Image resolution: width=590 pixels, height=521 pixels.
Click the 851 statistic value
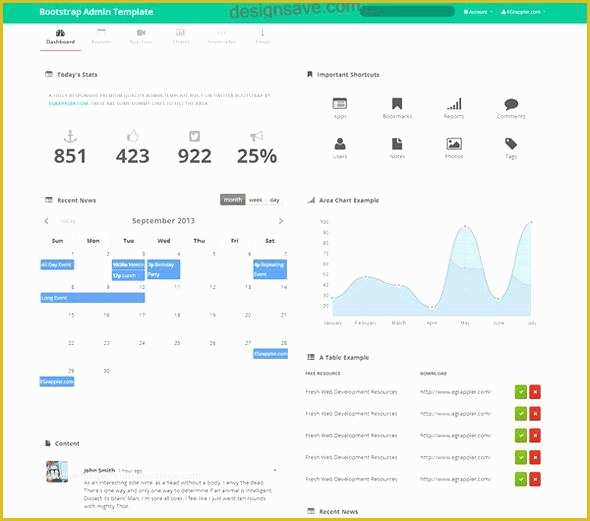(x=70, y=156)
